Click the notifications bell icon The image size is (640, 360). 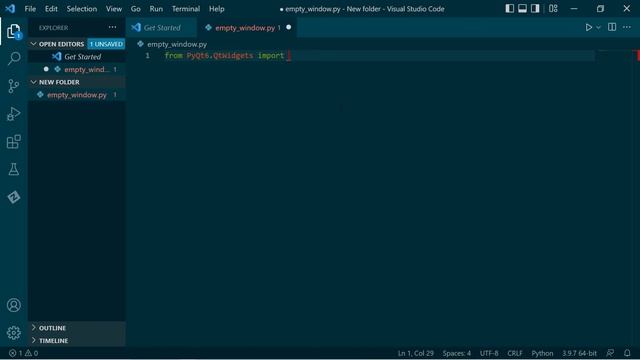(627, 353)
